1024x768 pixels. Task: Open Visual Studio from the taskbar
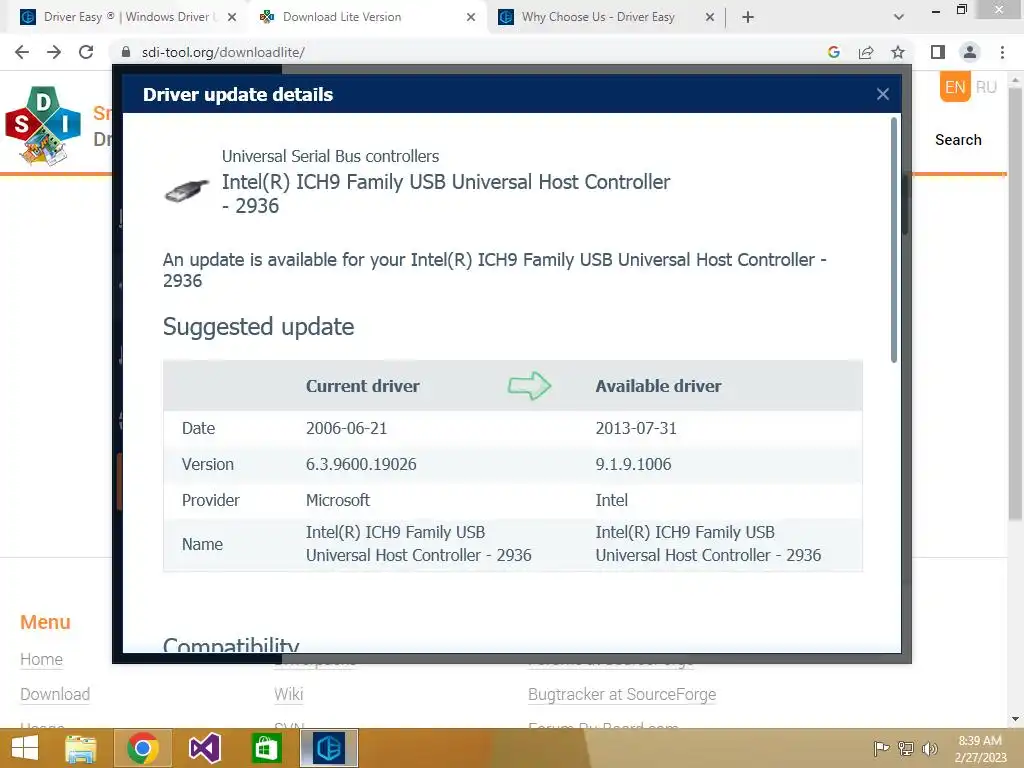(x=204, y=748)
